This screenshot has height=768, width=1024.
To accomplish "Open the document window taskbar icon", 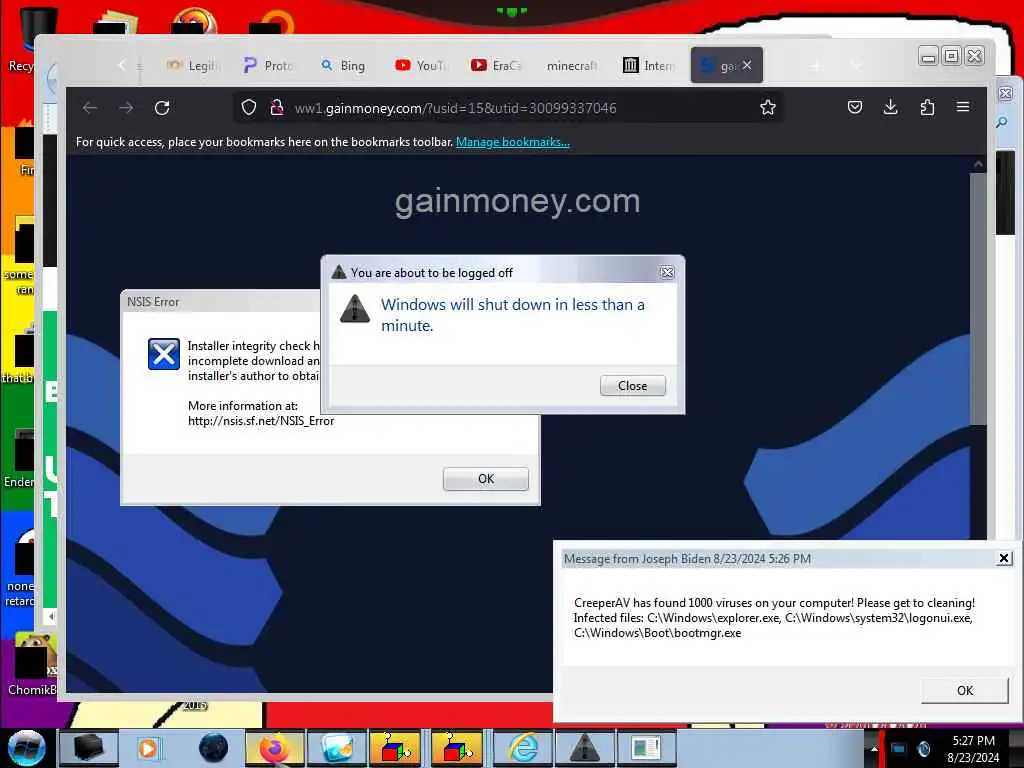I will (x=646, y=748).
